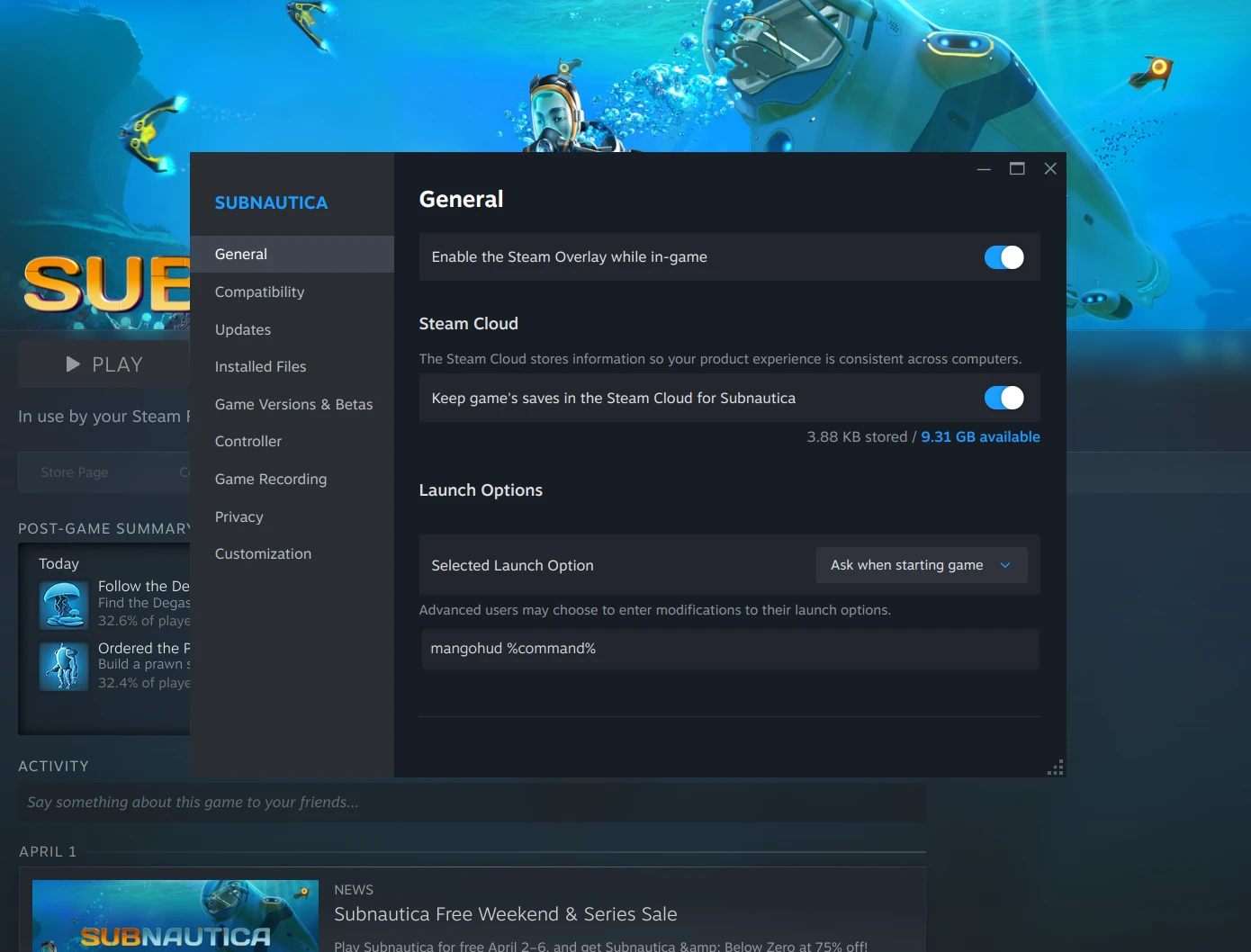Switch to Game Recording tab
Viewport: 1251px width, 952px height.
pos(292,479)
